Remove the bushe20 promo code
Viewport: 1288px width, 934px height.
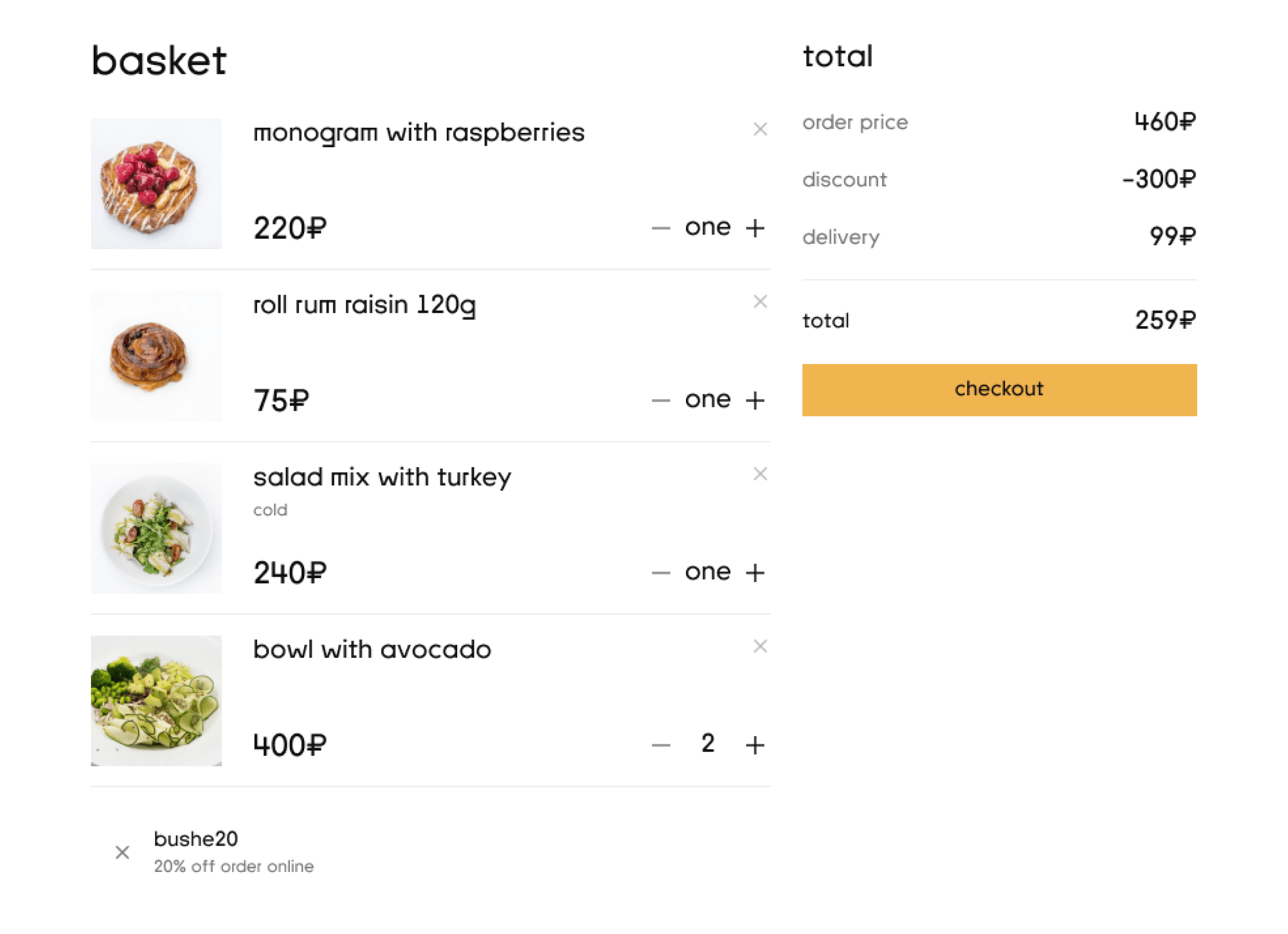(122, 852)
